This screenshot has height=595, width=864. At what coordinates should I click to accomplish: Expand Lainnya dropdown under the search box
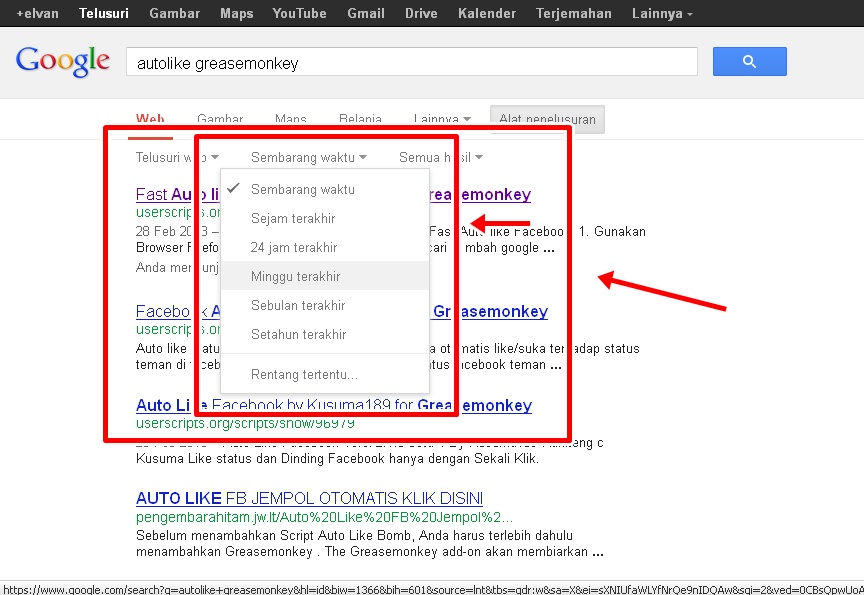(442, 119)
